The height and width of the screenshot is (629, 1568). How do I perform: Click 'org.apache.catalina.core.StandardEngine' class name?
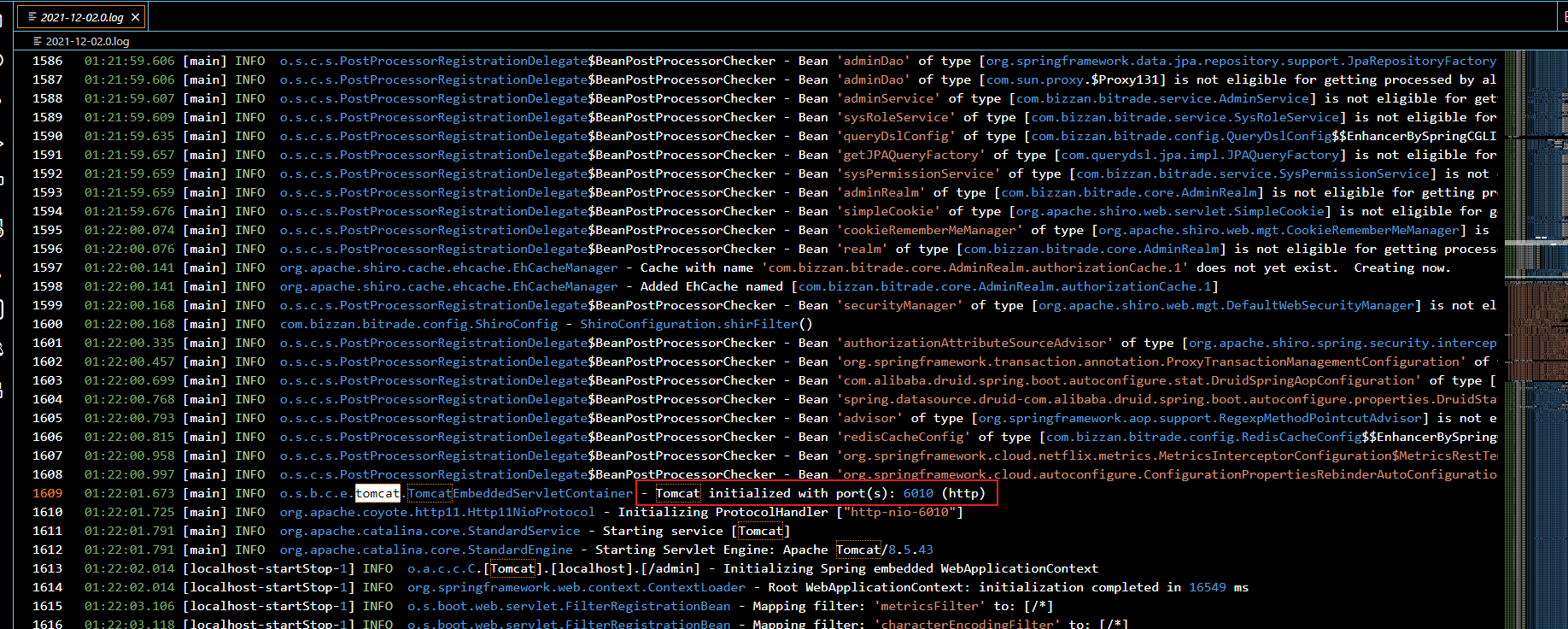point(426,550)
